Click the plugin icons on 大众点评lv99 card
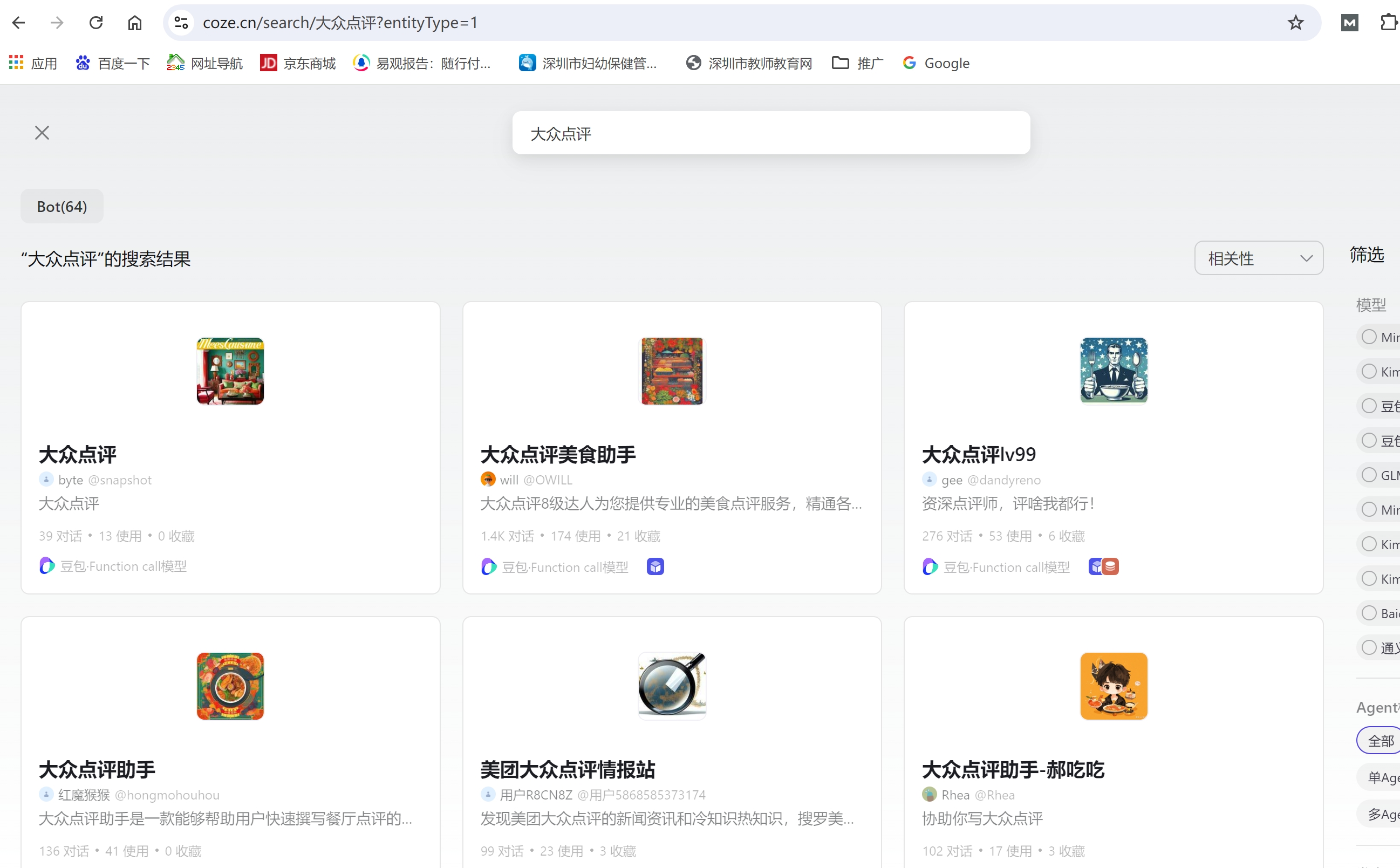Viewport: 1400px width, 868px height. click(1104, 566)
